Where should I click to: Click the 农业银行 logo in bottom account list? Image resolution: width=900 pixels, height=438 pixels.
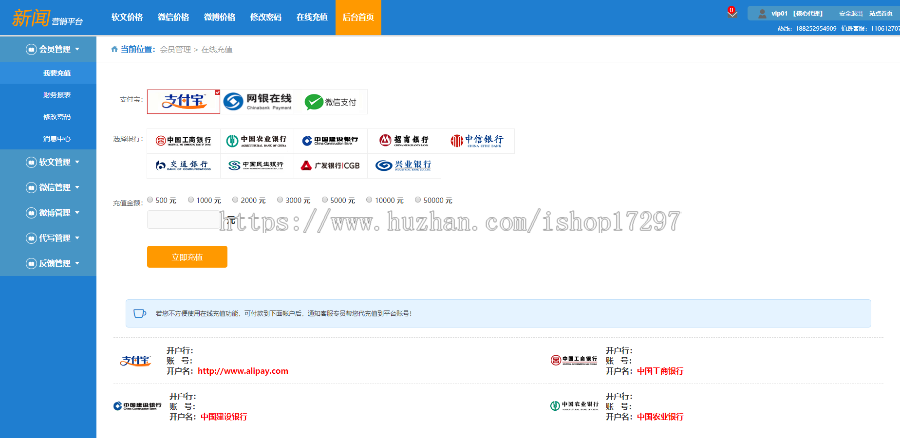coord(573,406)
